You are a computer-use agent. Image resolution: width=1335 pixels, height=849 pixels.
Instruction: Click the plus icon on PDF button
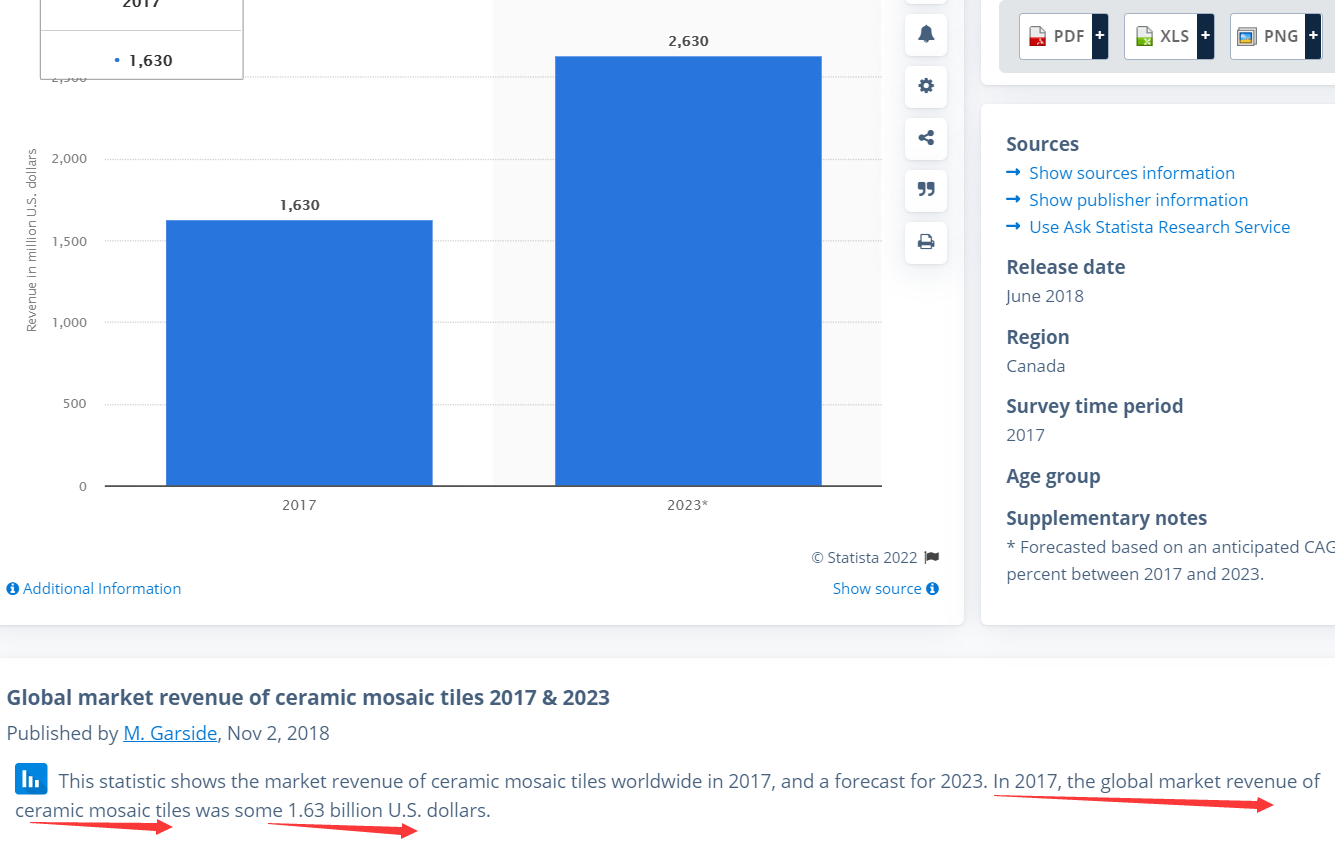(1100, 36)
